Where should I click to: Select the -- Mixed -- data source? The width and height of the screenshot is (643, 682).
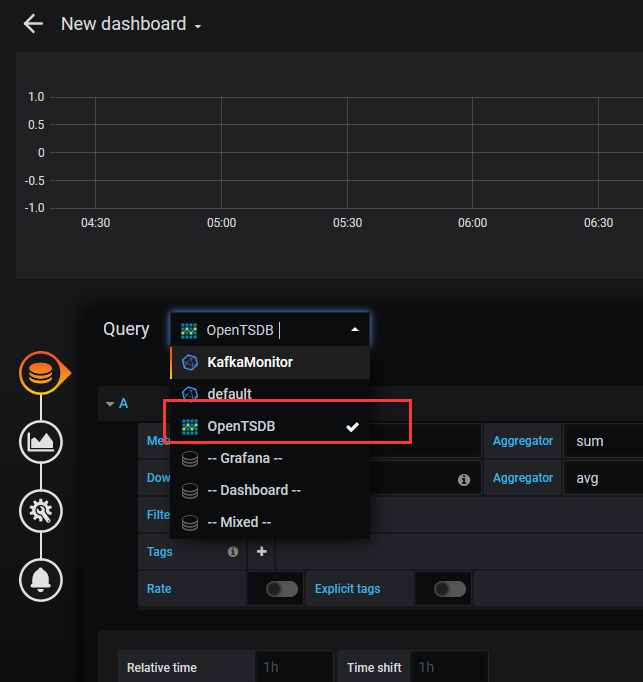coord(270,522)
